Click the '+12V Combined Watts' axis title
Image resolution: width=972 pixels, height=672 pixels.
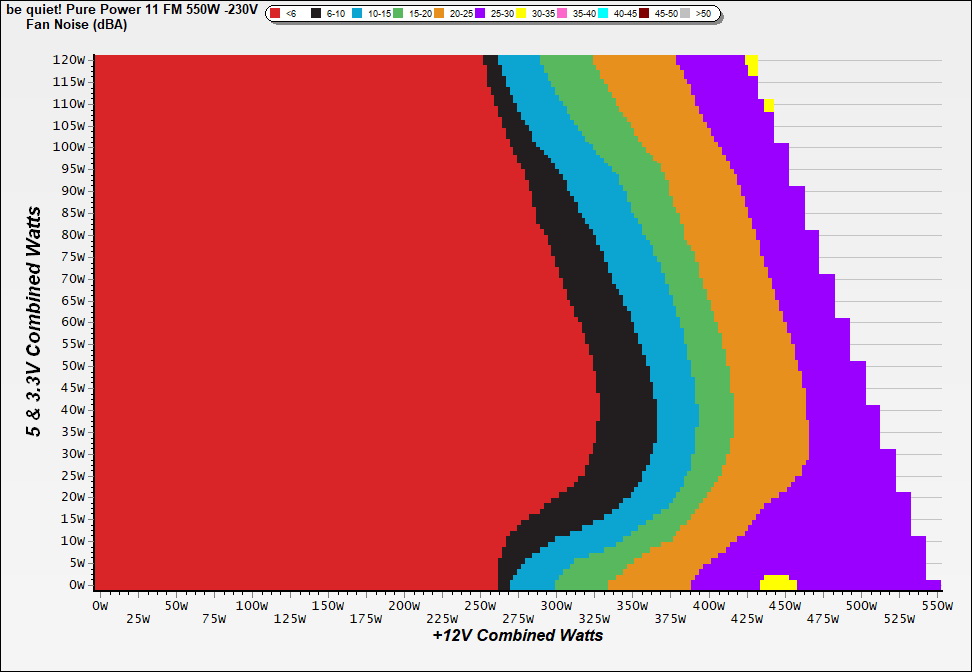pos(517,635)
